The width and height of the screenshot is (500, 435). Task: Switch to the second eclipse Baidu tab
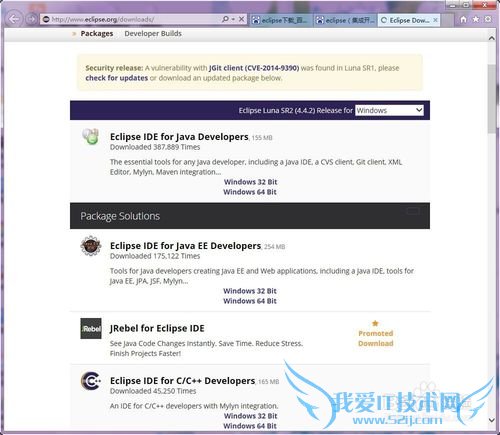coord(345,20)
